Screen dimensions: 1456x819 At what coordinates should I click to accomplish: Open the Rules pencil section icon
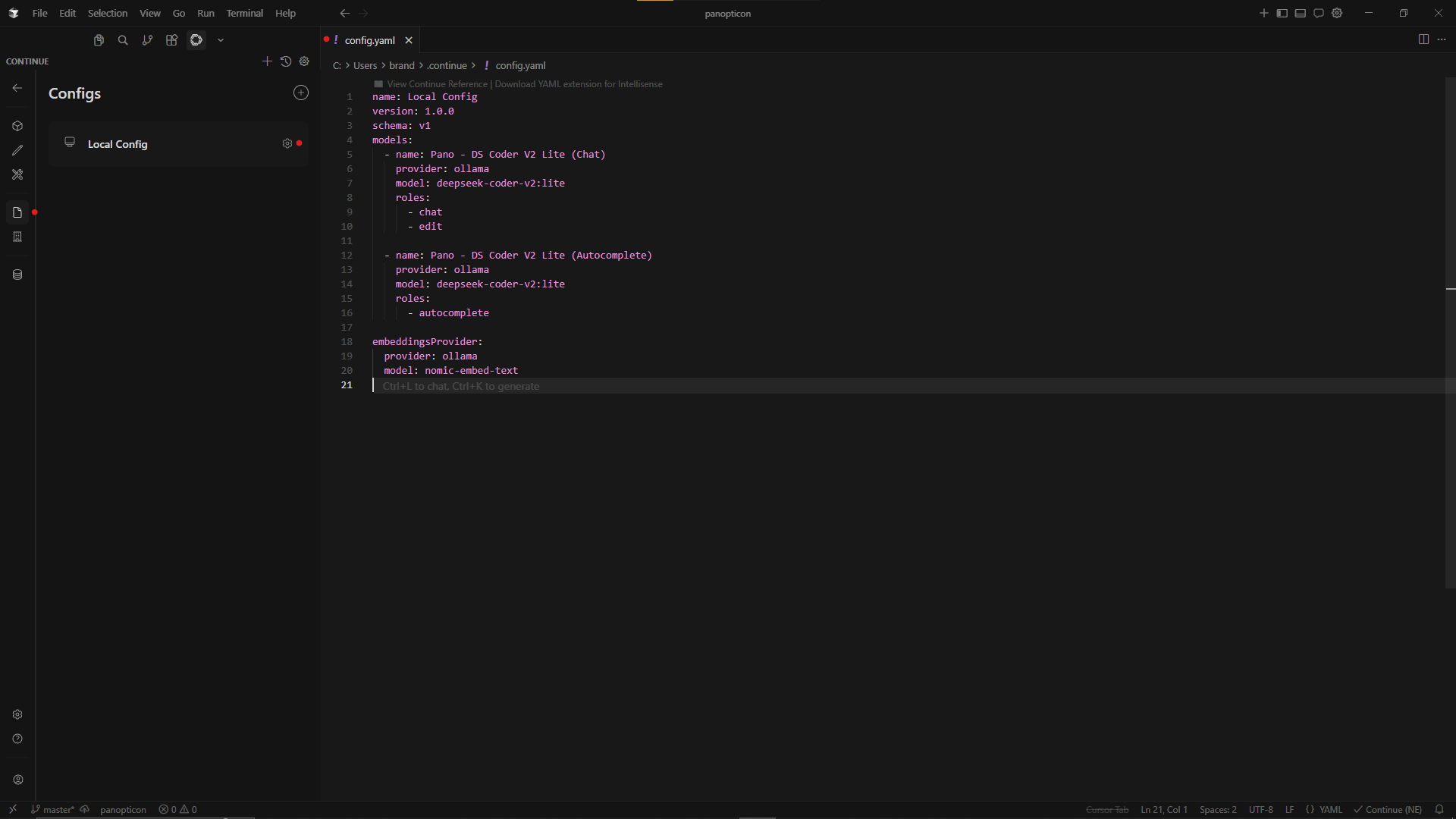coord(17,150)
